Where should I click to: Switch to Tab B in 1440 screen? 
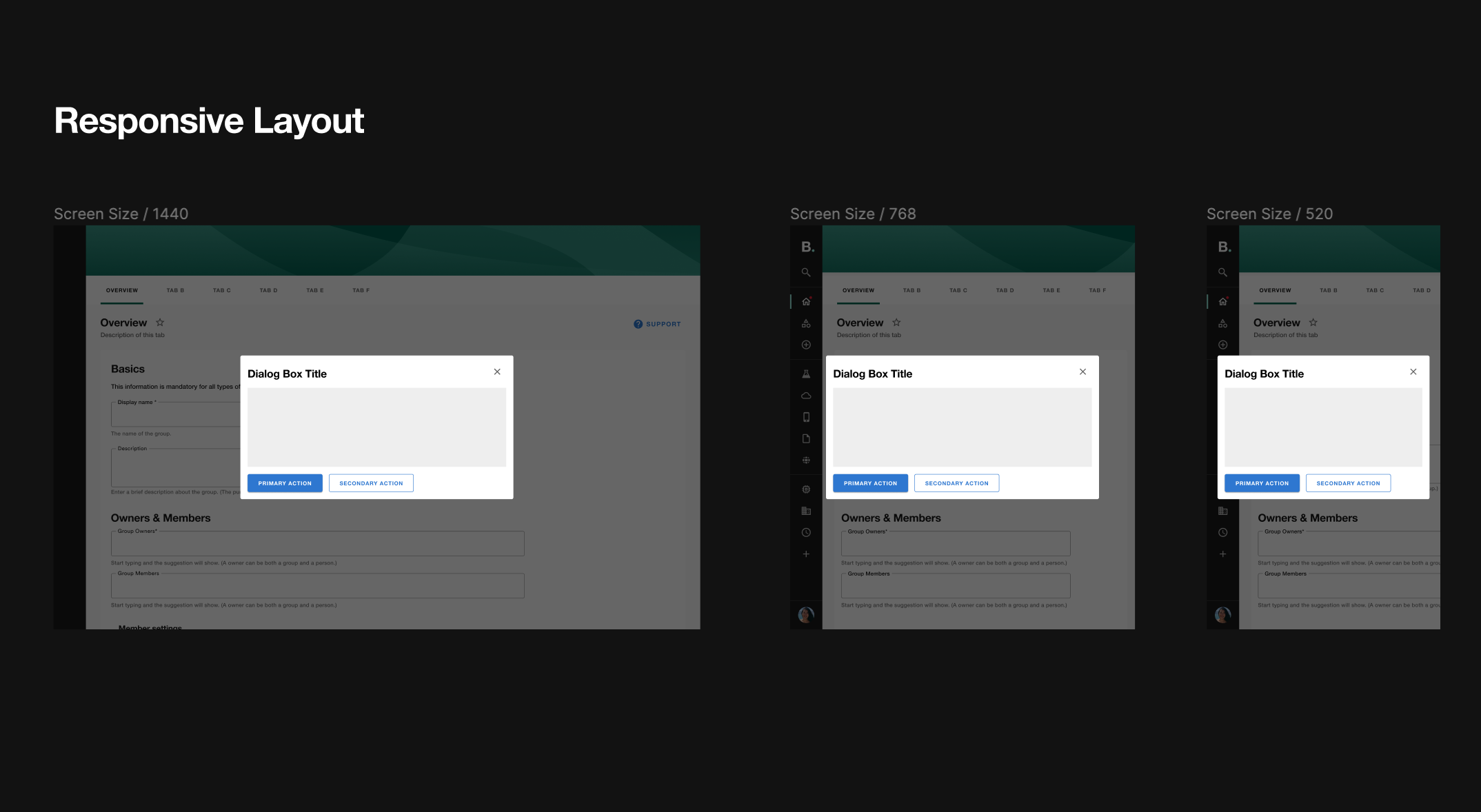(175, 290)
